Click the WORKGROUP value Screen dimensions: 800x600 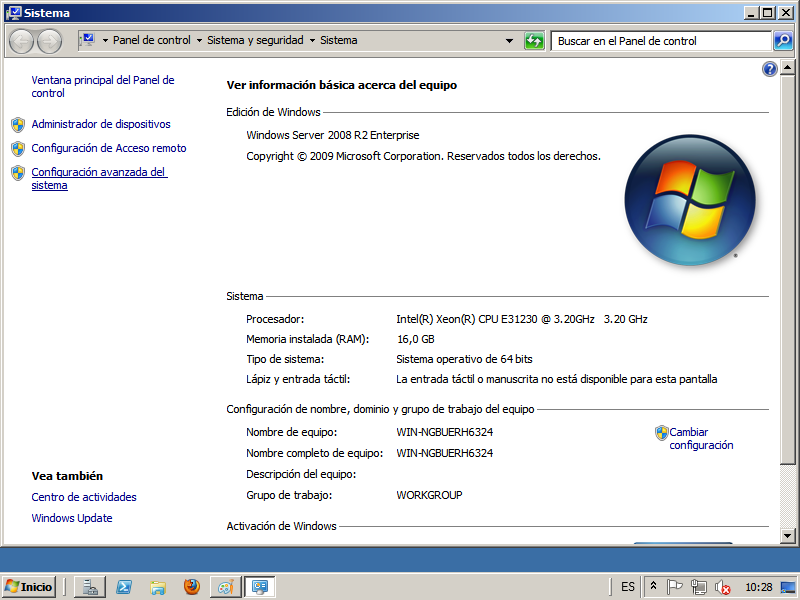click(429, 495)
